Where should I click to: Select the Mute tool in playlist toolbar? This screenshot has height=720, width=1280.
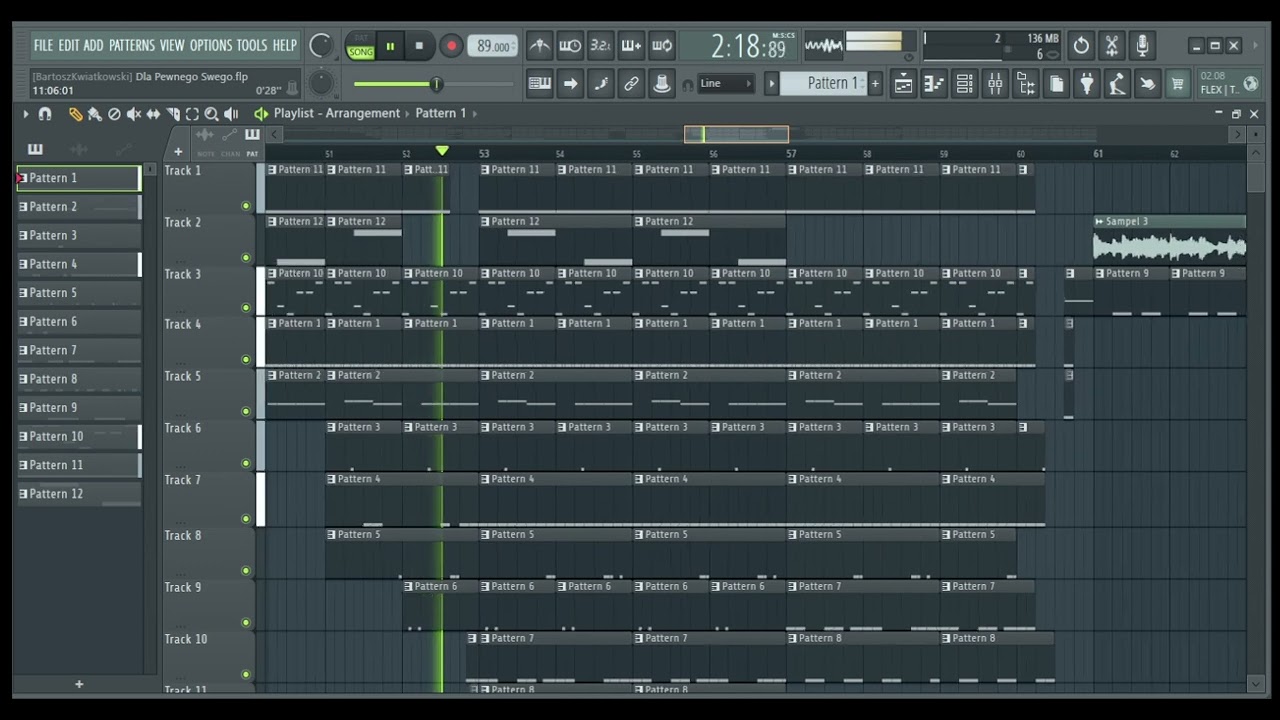pos(133,114)
